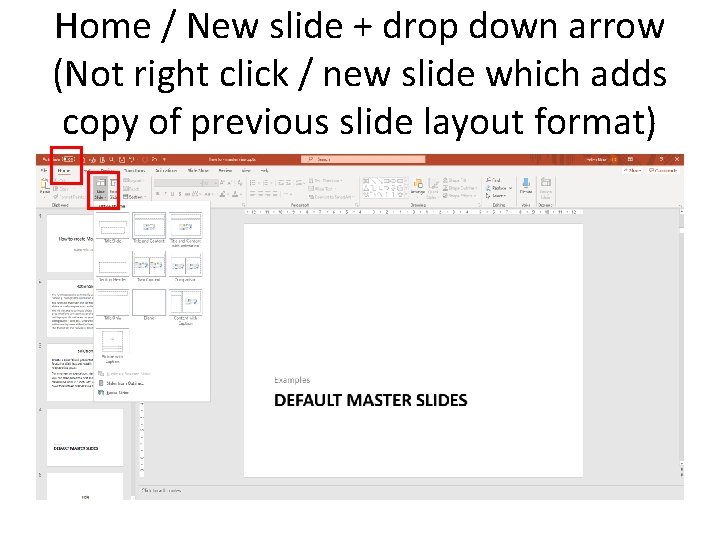Open the File tab
Screen dimensions: 720x540
pyautogui.click(x=44, y=170)
